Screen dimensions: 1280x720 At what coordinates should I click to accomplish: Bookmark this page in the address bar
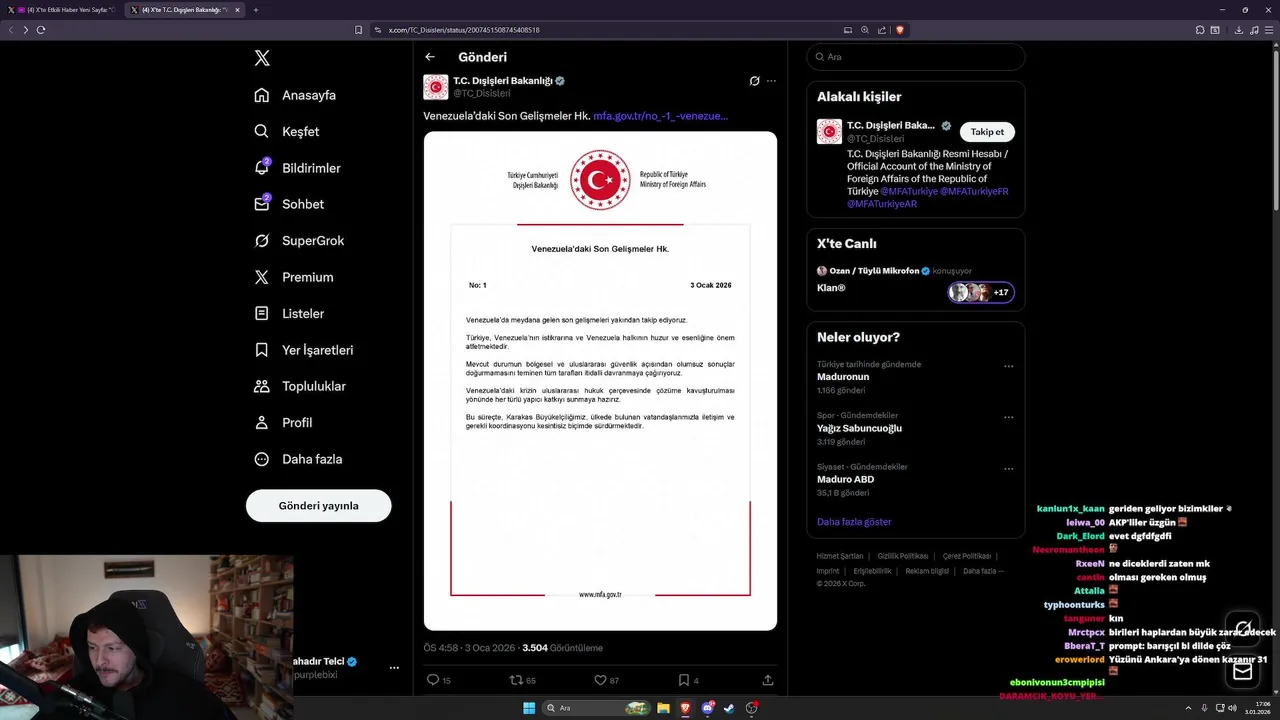(x=359, y=30)
